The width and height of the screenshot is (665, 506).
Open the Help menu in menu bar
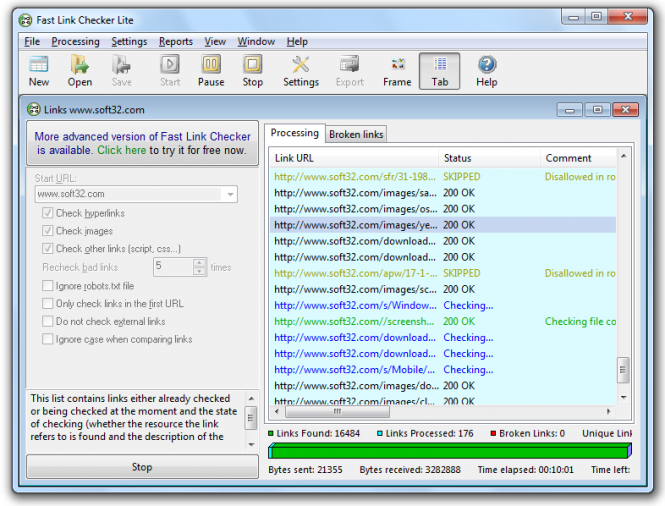point(297,42)
